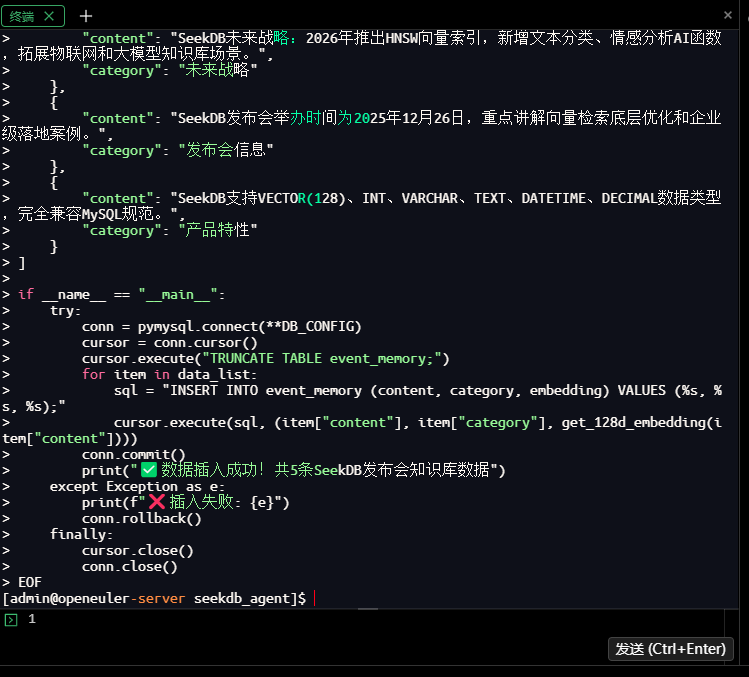Click the red cross emoji in print line

157,502
